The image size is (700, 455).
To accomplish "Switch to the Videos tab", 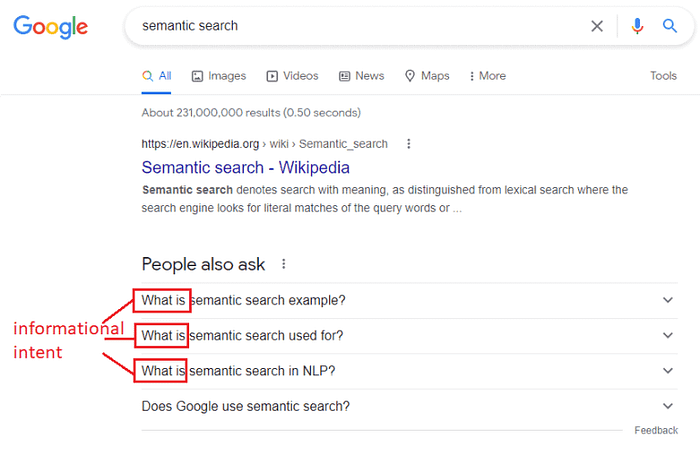I will coord(292,76).
